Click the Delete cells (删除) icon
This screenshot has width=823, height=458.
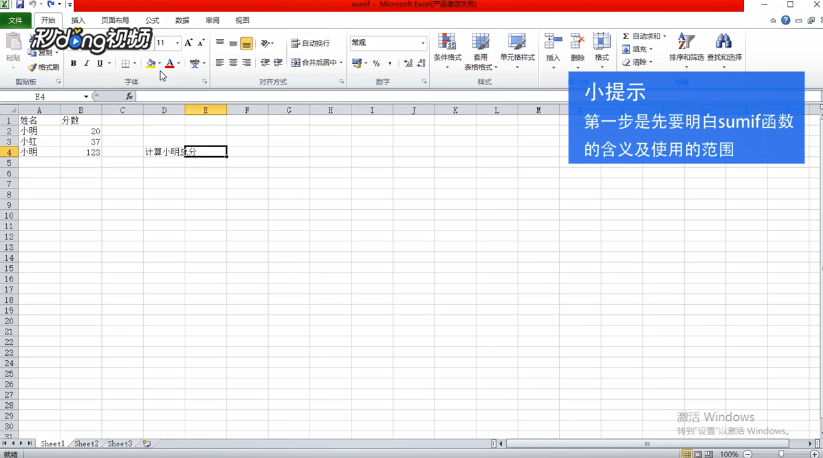pyautogui.click(x=577, y=41)
